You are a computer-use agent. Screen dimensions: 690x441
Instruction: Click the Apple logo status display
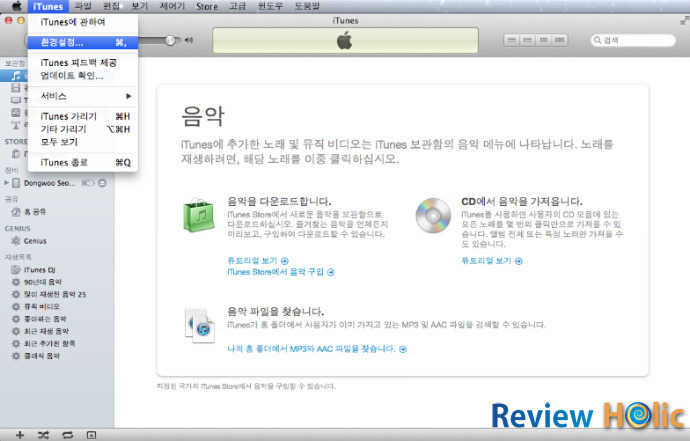coord(345,40)
